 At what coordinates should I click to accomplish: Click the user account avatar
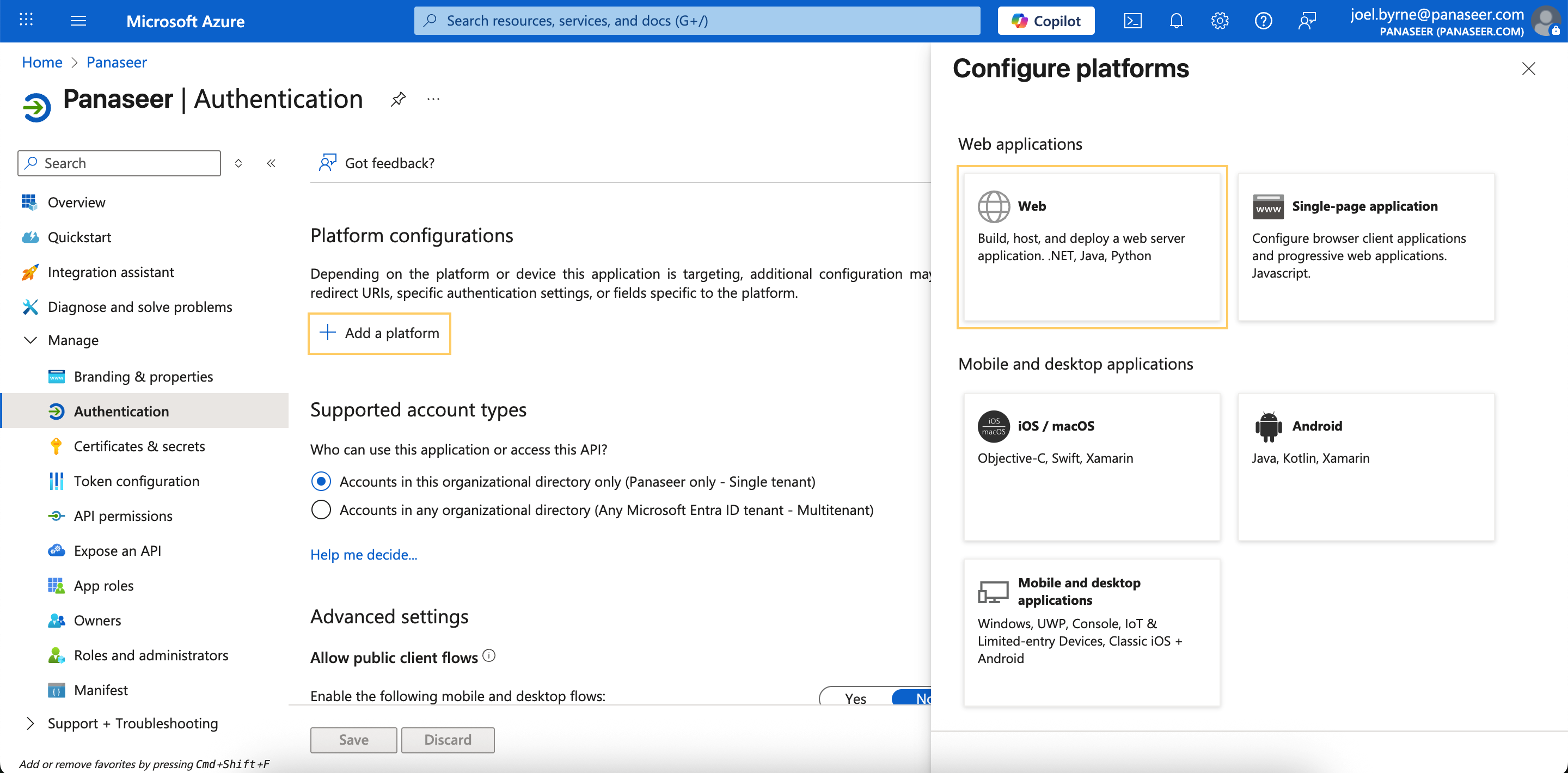[x=1546, y=21]
